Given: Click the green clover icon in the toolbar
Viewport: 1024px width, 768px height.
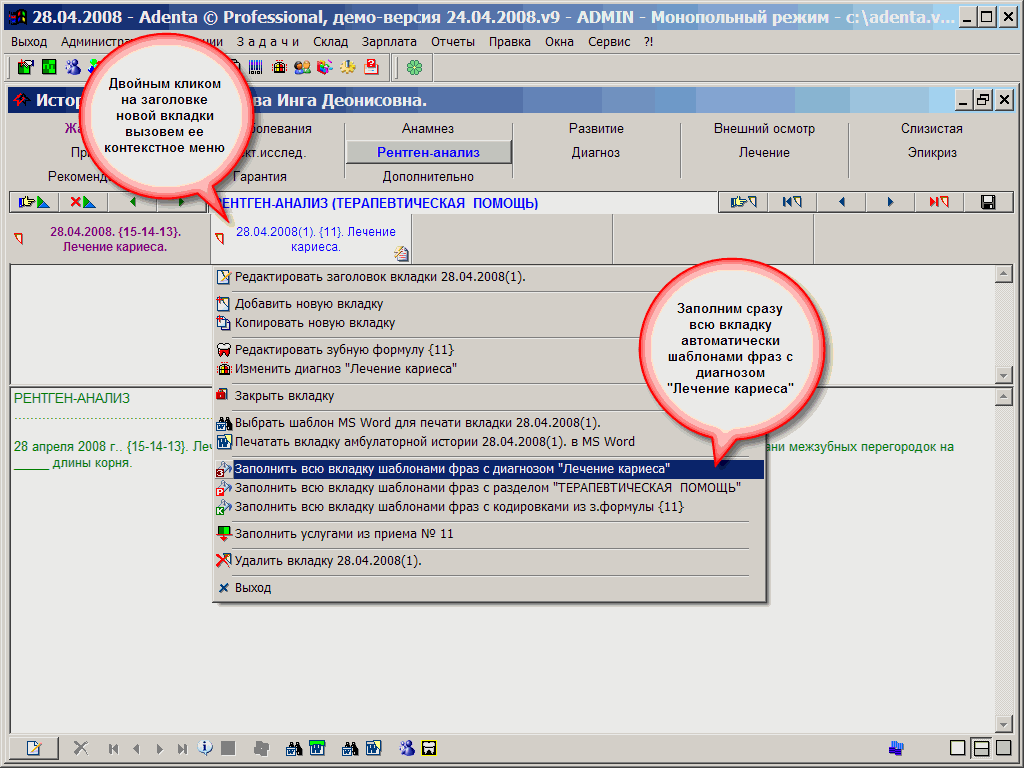Looking at the screenshot, I should [x=414, y=67].
